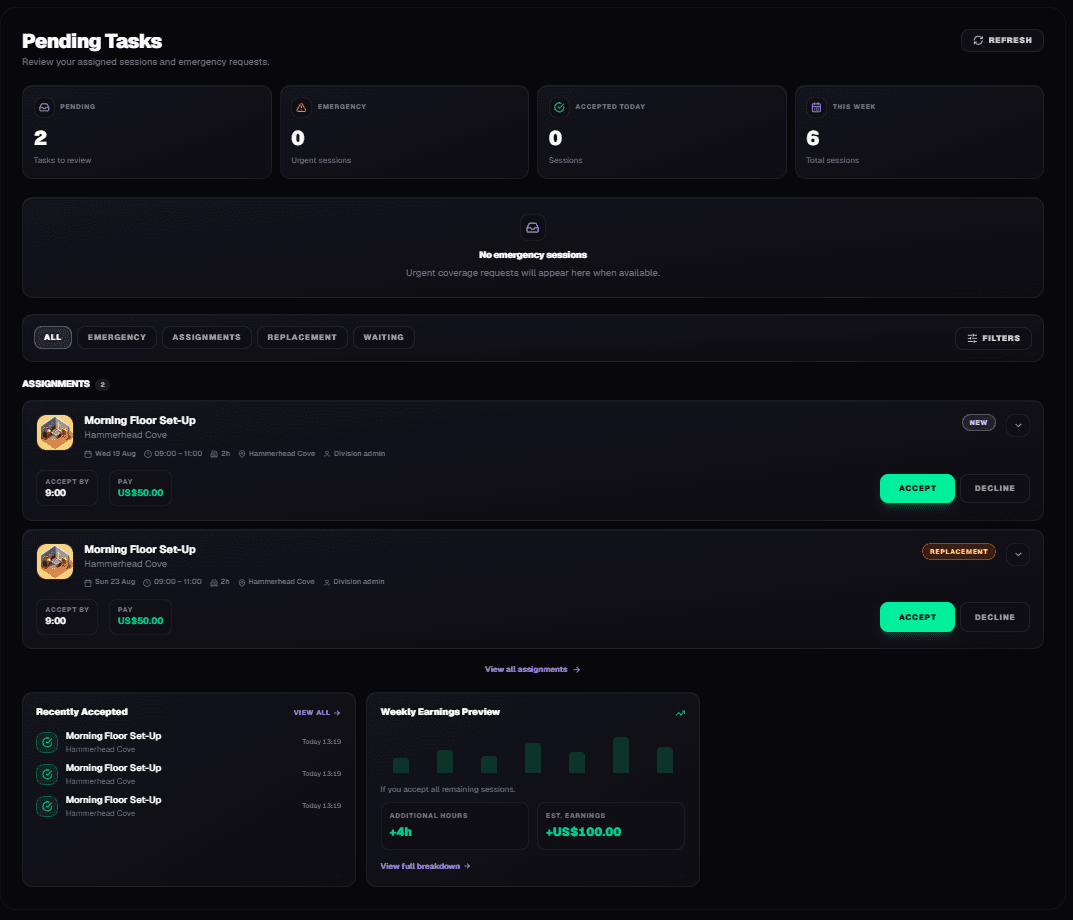Viewport: 1073px width, 920px height.
Task: Click third accepted check icon in Recently Accepted
Action: click(x=47, y=806)
